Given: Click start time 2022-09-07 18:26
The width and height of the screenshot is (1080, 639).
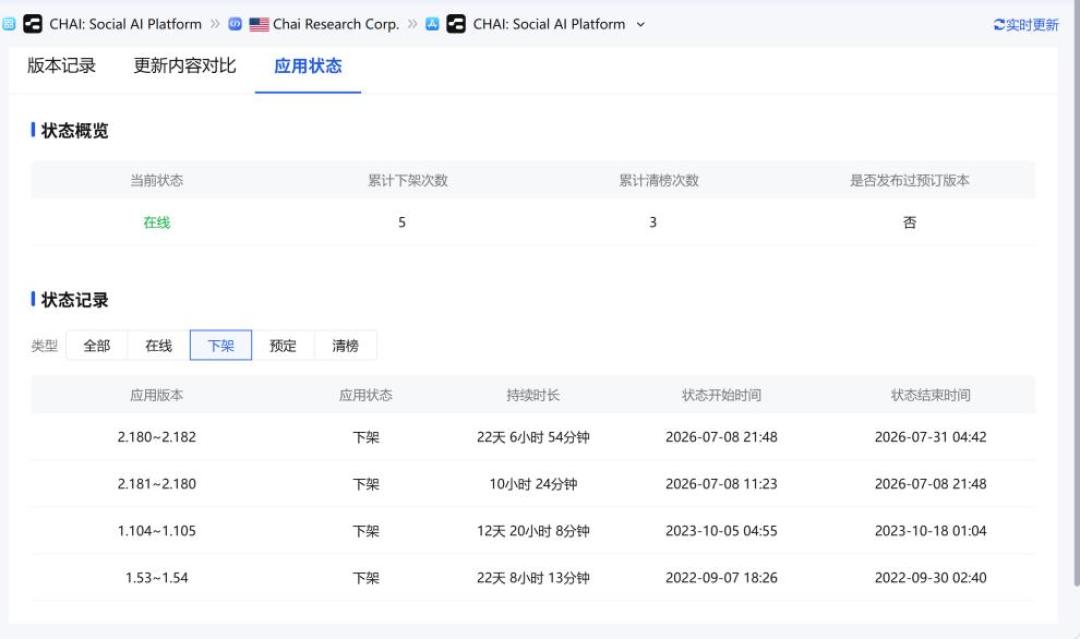Looking at the screenshot, I should tap(721, 578).
